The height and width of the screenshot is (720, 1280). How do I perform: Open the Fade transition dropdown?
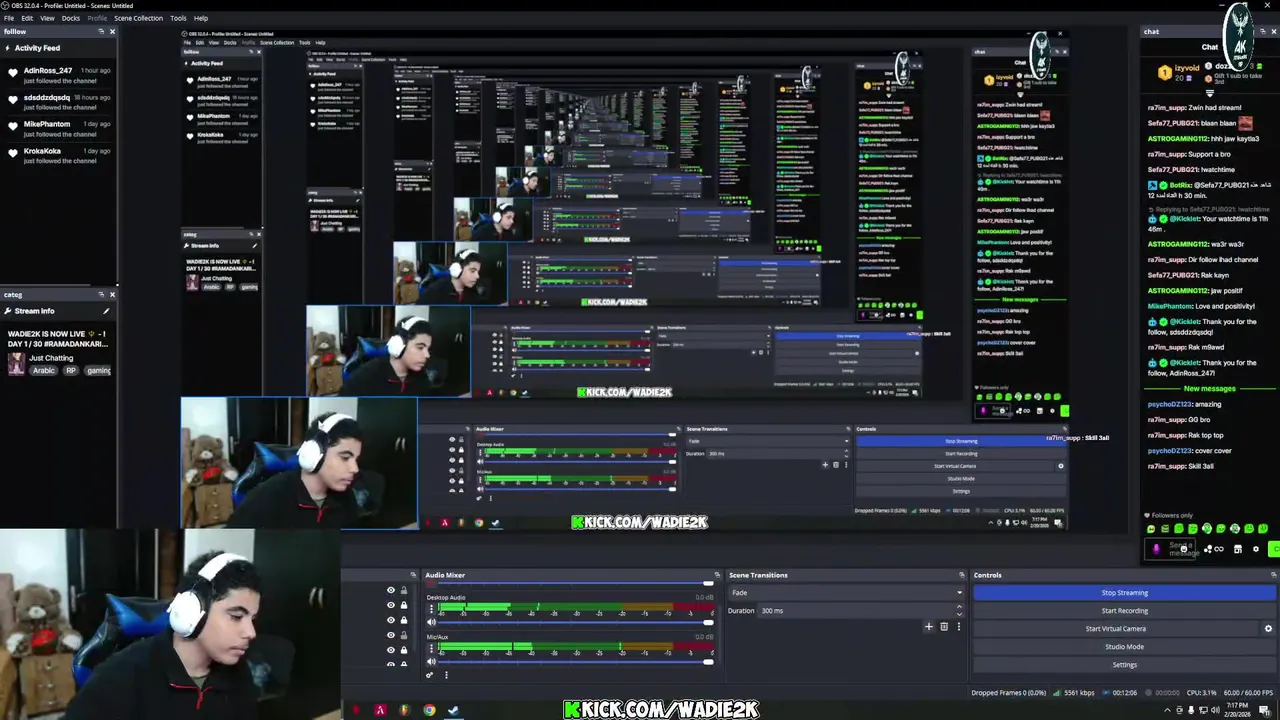click(846, 593)
